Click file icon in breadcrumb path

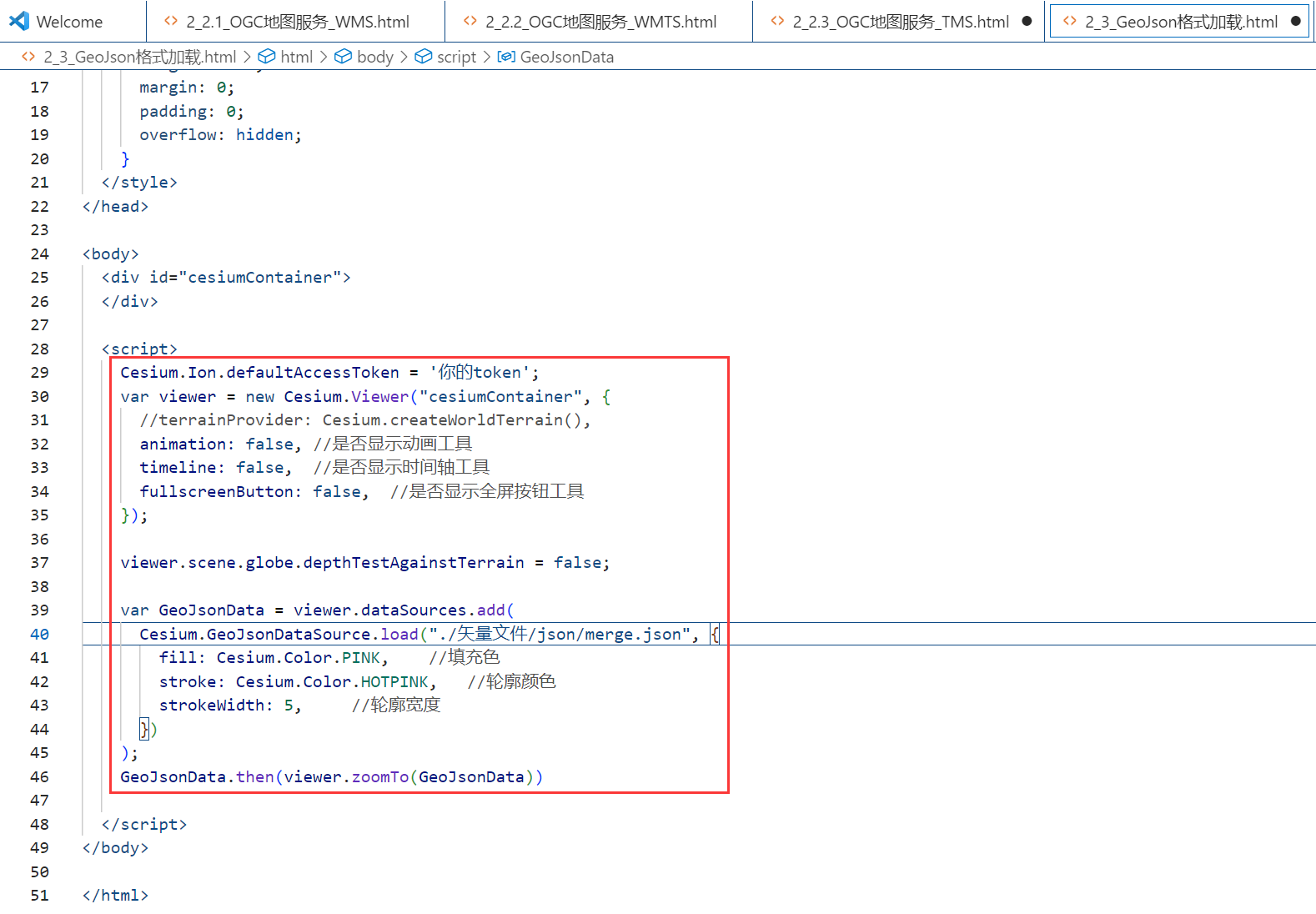28,57
